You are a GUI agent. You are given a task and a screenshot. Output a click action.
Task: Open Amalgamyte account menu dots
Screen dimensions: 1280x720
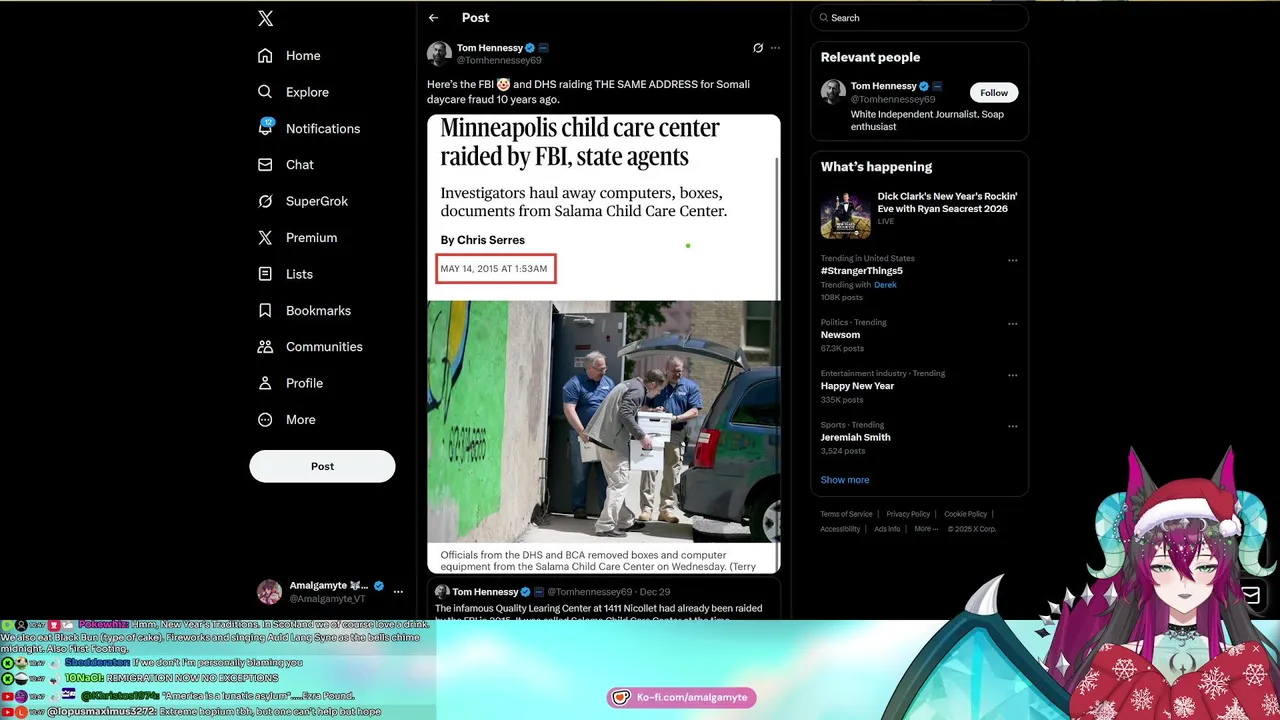tap(398, 592)
